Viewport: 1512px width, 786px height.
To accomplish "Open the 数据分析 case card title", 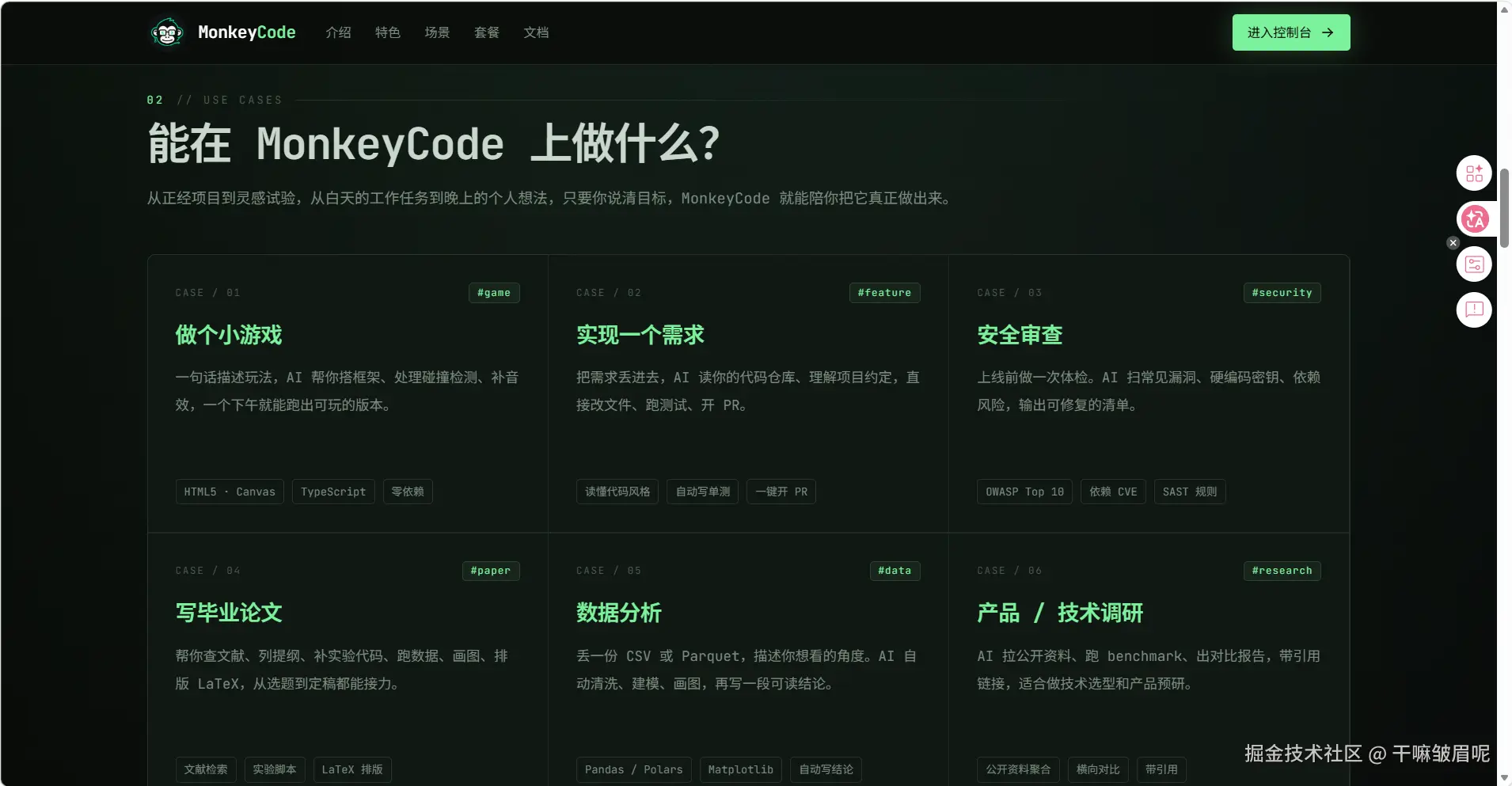I will pos(619,613).
